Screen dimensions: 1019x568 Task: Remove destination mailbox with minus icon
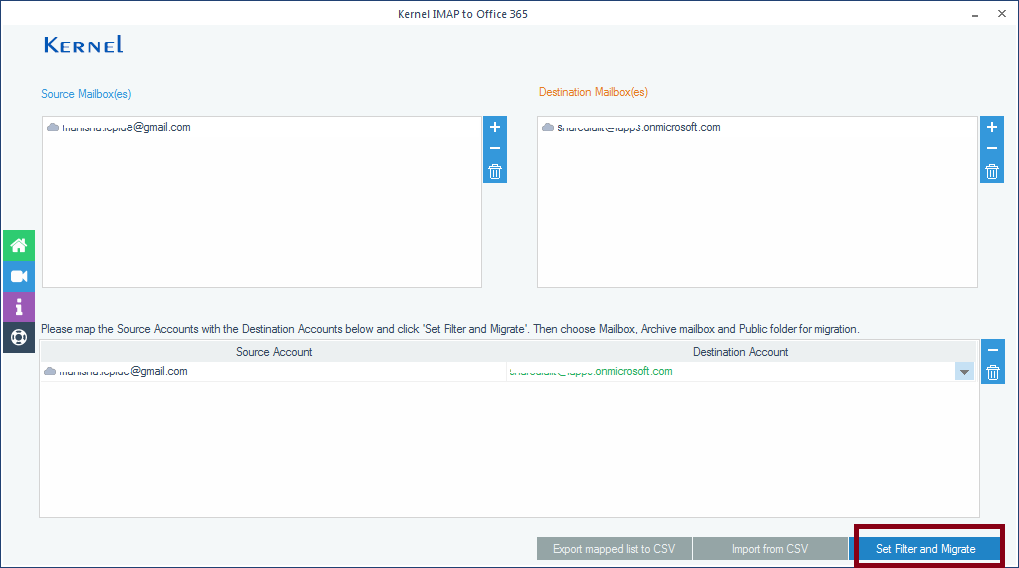(991, 149)
